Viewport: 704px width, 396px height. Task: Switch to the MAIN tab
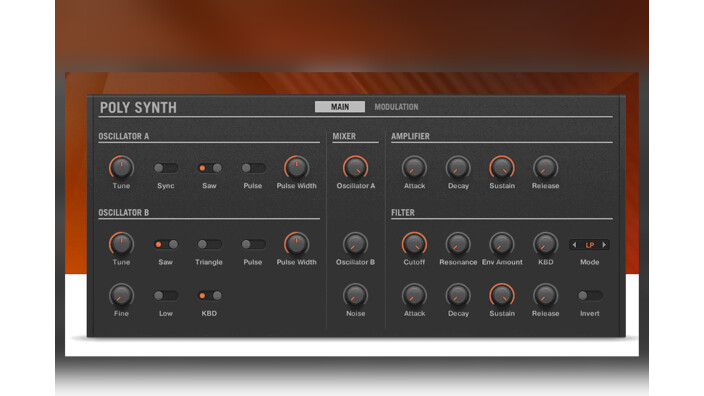click(340, 107)
